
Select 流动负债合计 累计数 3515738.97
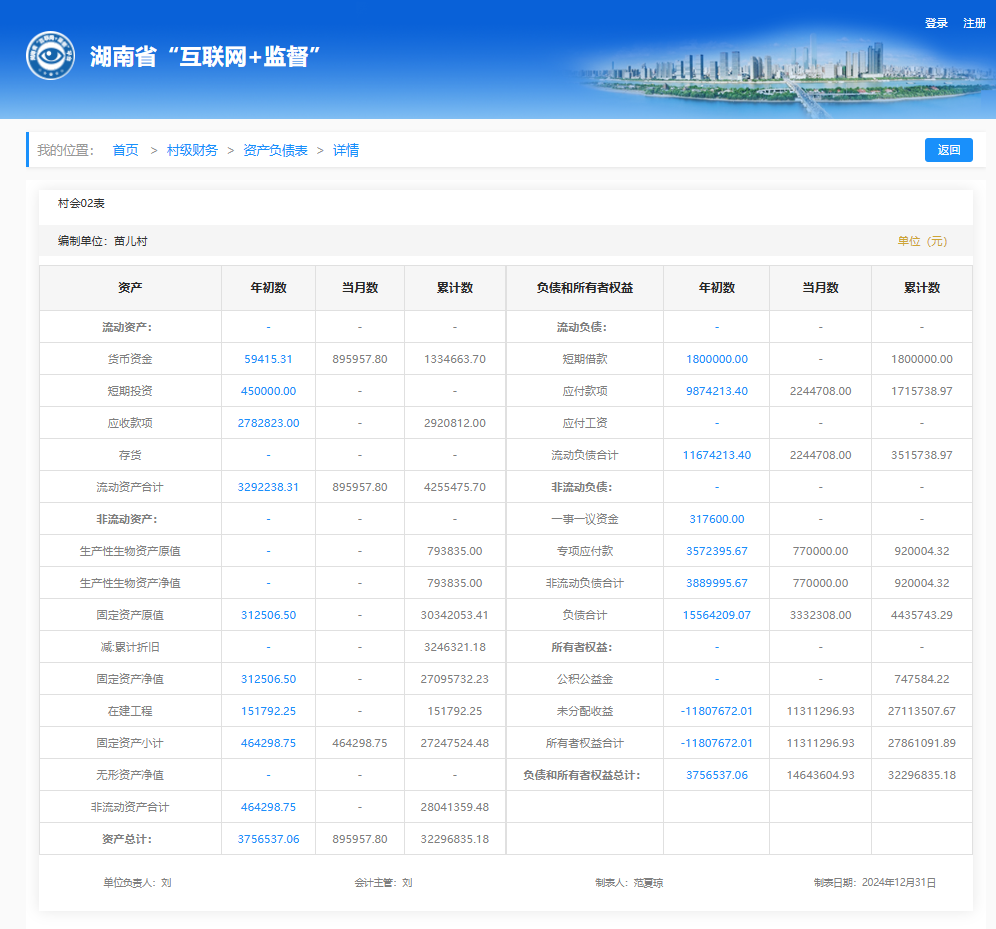pyautogui.click(x=922, y=455)
